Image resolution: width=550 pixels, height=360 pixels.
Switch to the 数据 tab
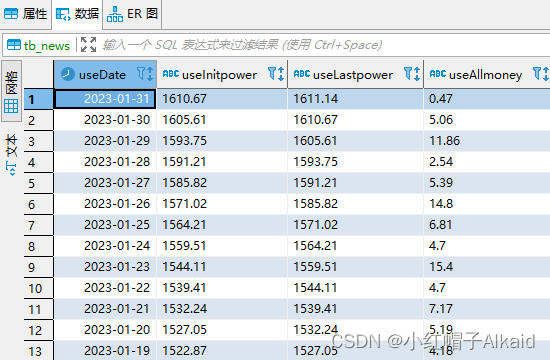78,14
